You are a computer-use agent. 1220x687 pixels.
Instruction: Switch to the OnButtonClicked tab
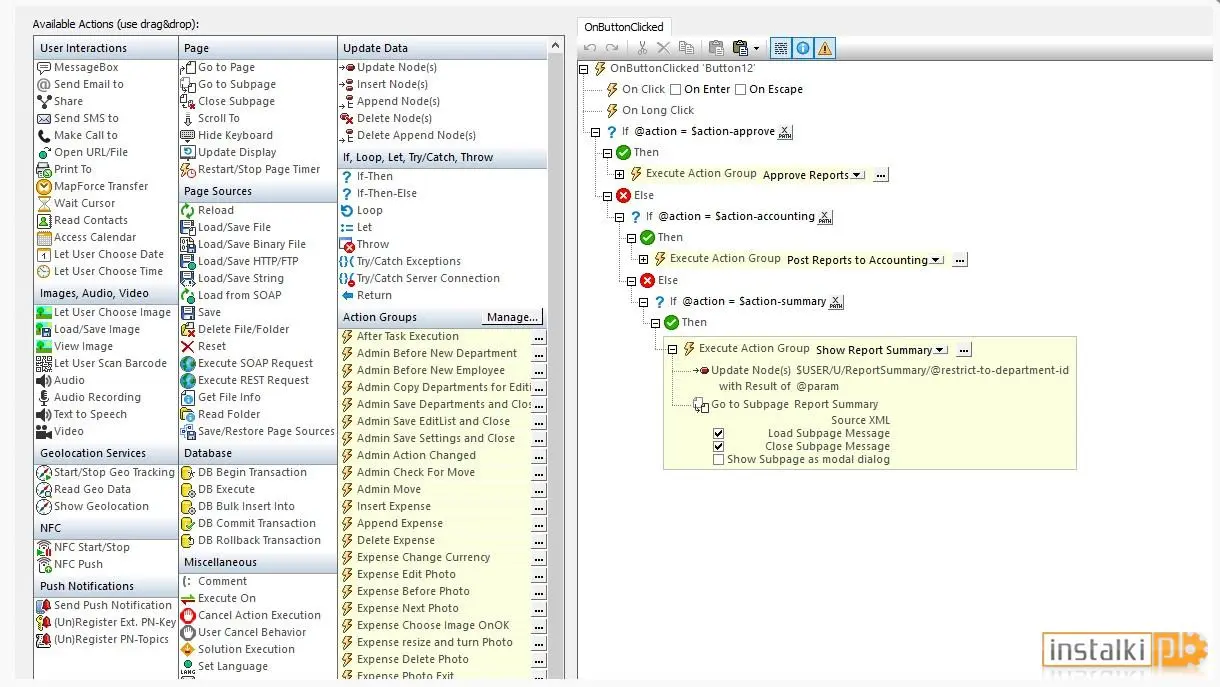pyautogui.click(x=623, y=27)
